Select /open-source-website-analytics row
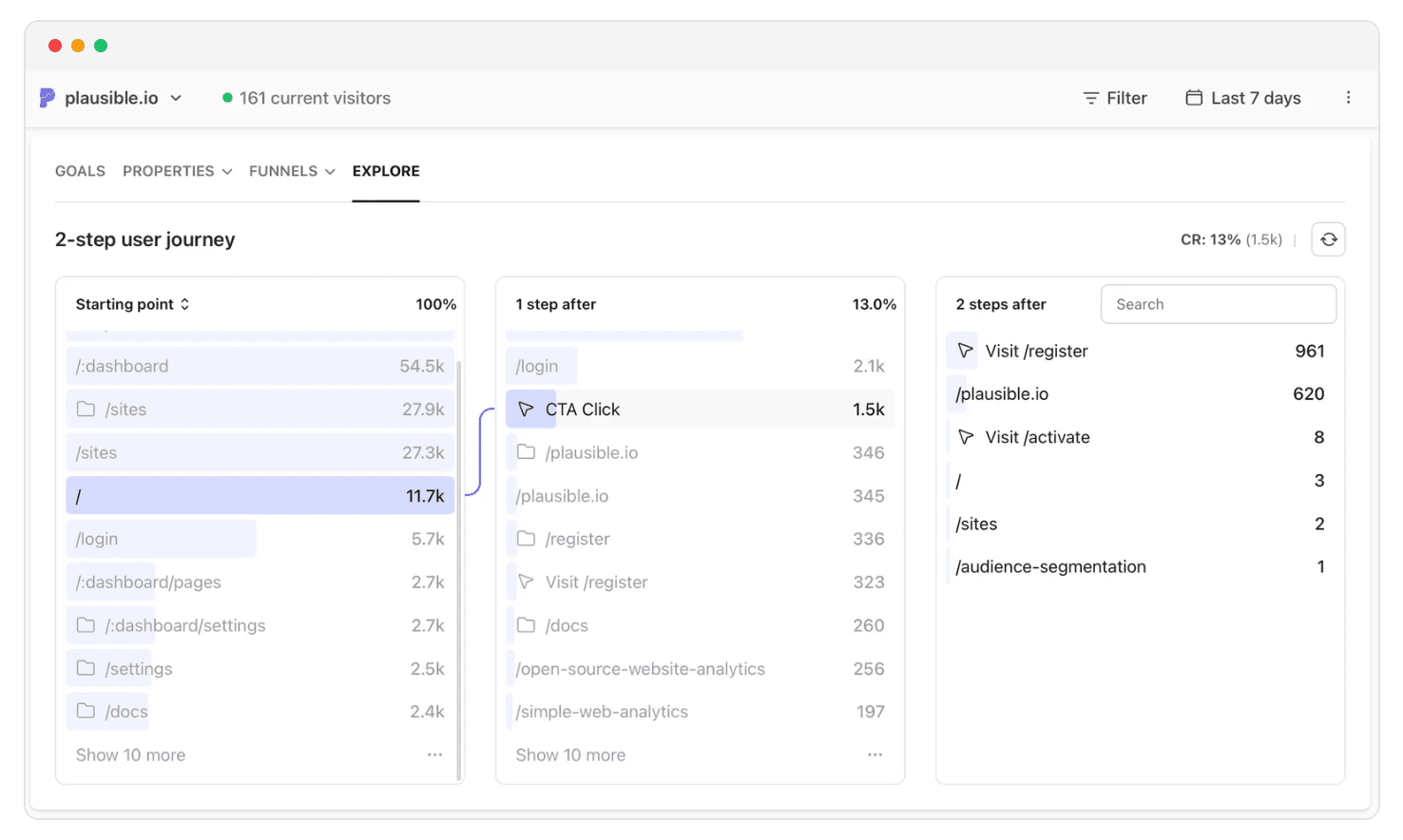 point(701,668)
